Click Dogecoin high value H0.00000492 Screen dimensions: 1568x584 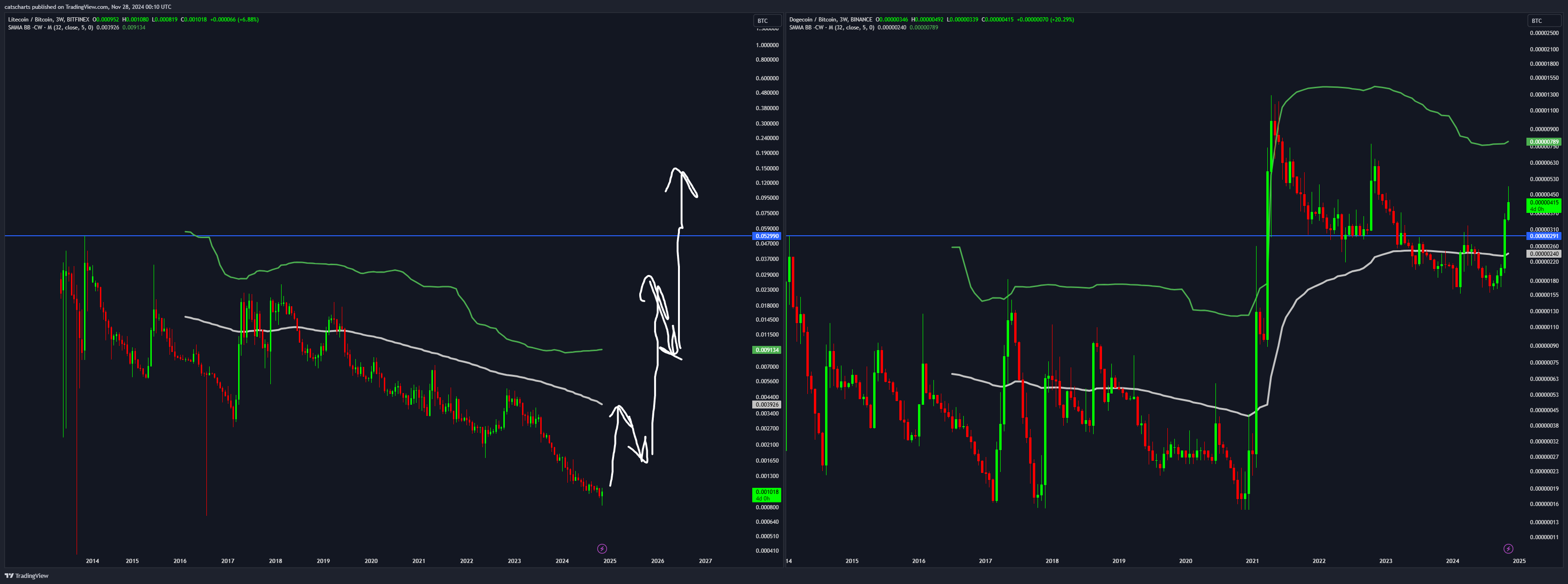tap(928, 20)
